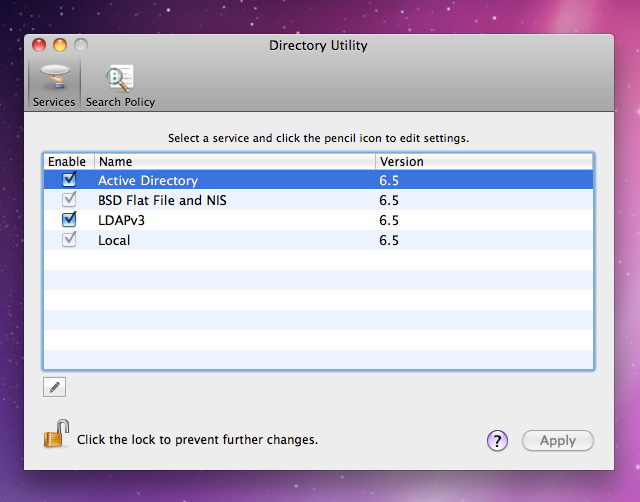Uncheck the LDAPv3 service checkbox
This screenshot has width=640, height=502.
coord(69,220)
